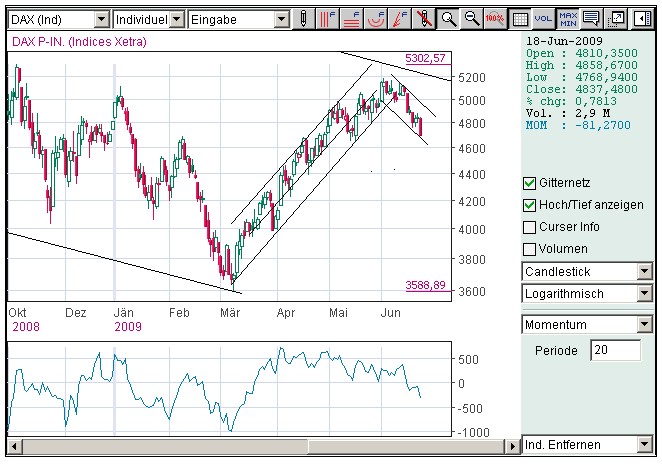Click the date 18-Jun-2009

(564, 41)
